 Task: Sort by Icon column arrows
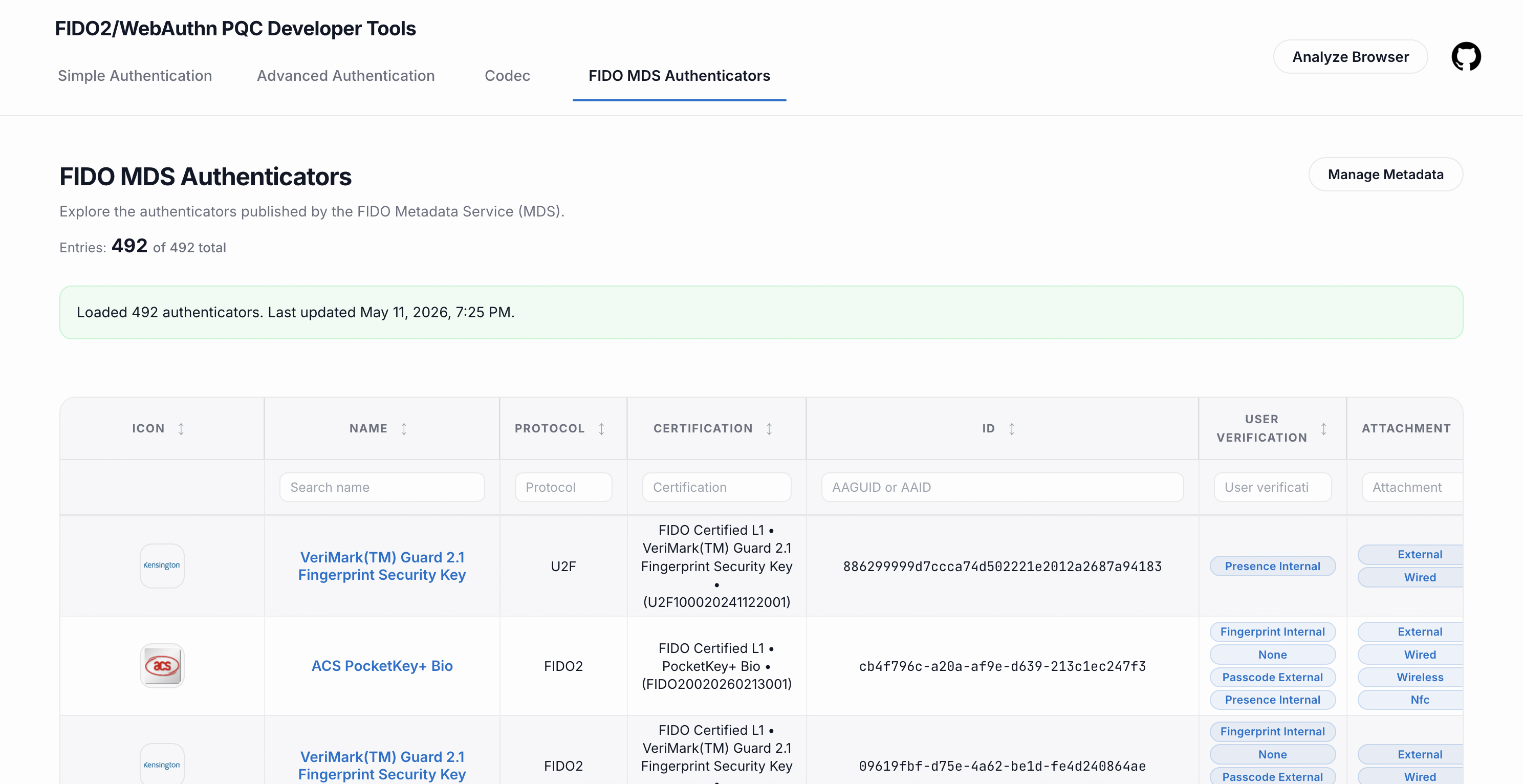[x=181, y=429]
